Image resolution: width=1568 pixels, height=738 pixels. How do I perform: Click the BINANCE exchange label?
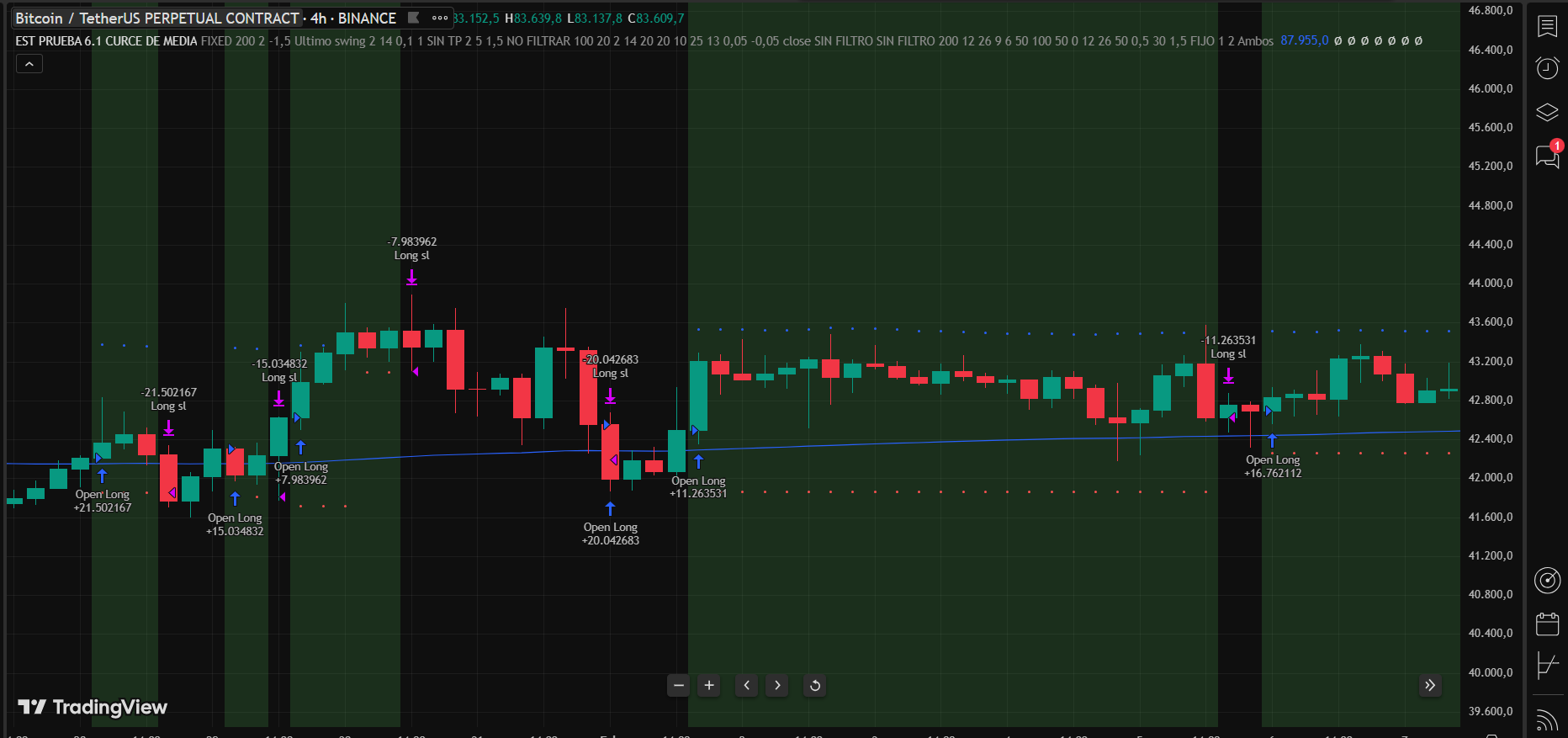367,18
